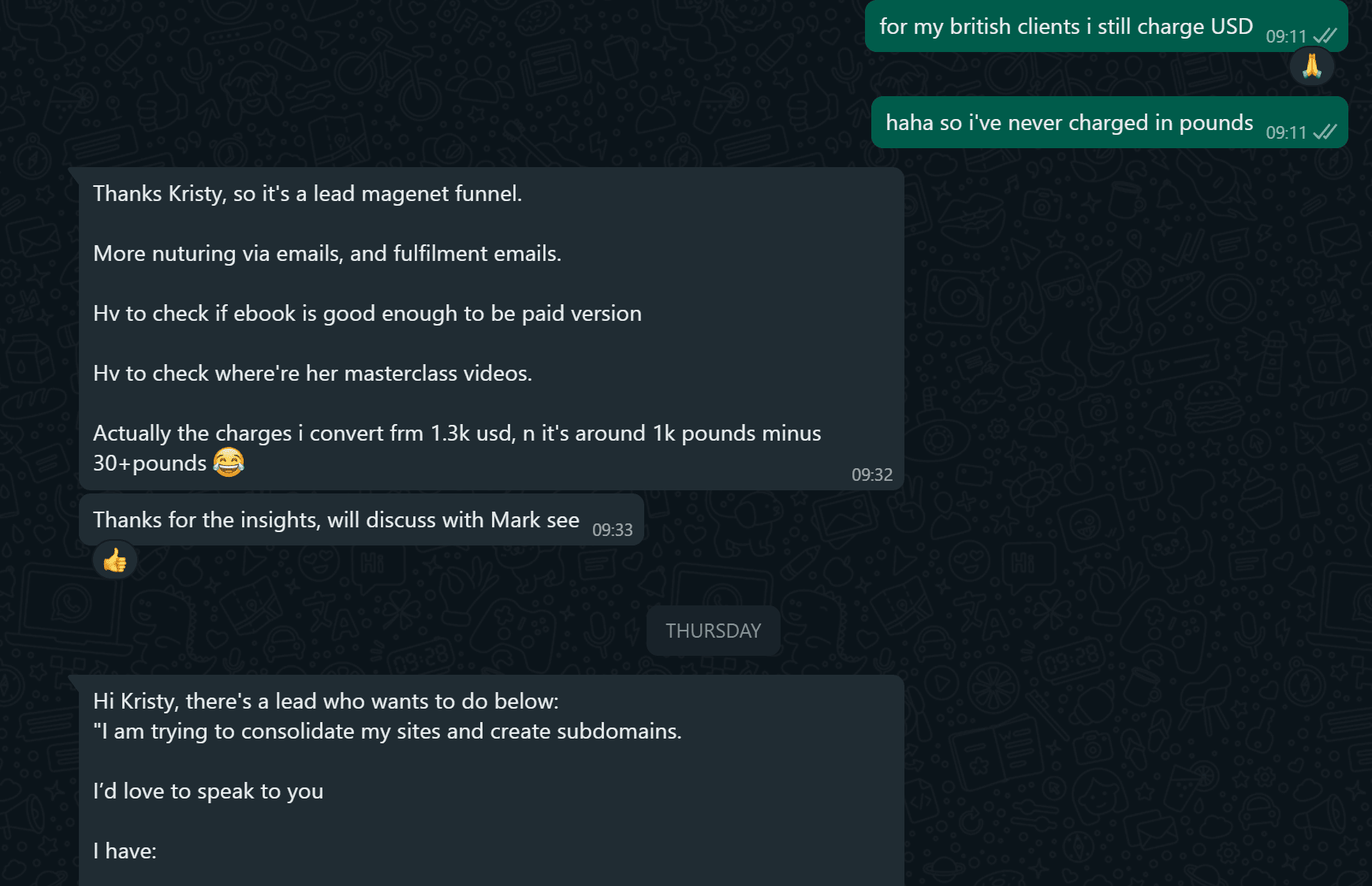Image resolution: width=1372 pixels, height=886 pixels.
Task: Select 'will discuss with Mark' message
Action: (336, 520)
